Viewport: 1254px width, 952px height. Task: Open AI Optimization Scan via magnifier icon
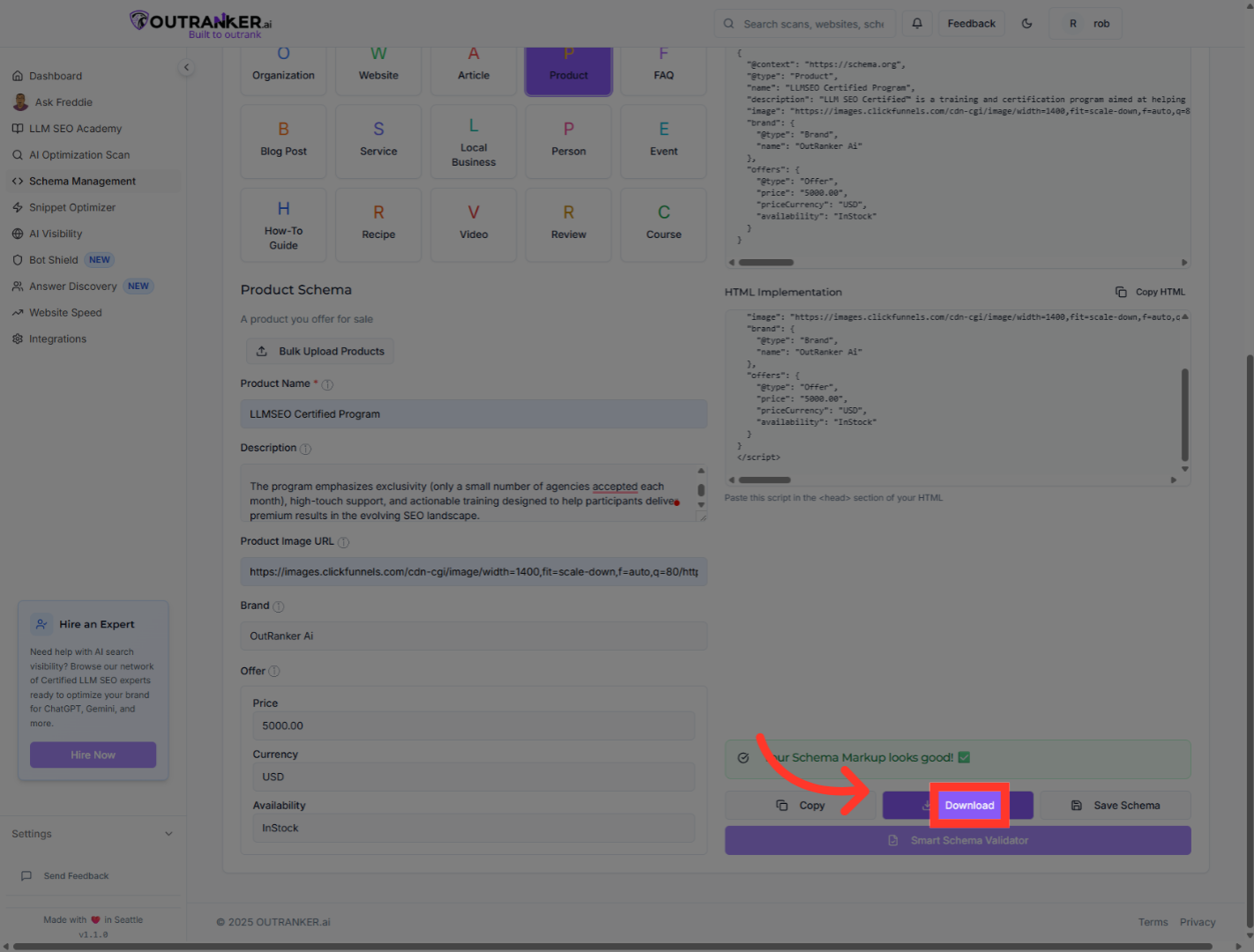pos(18,155)
